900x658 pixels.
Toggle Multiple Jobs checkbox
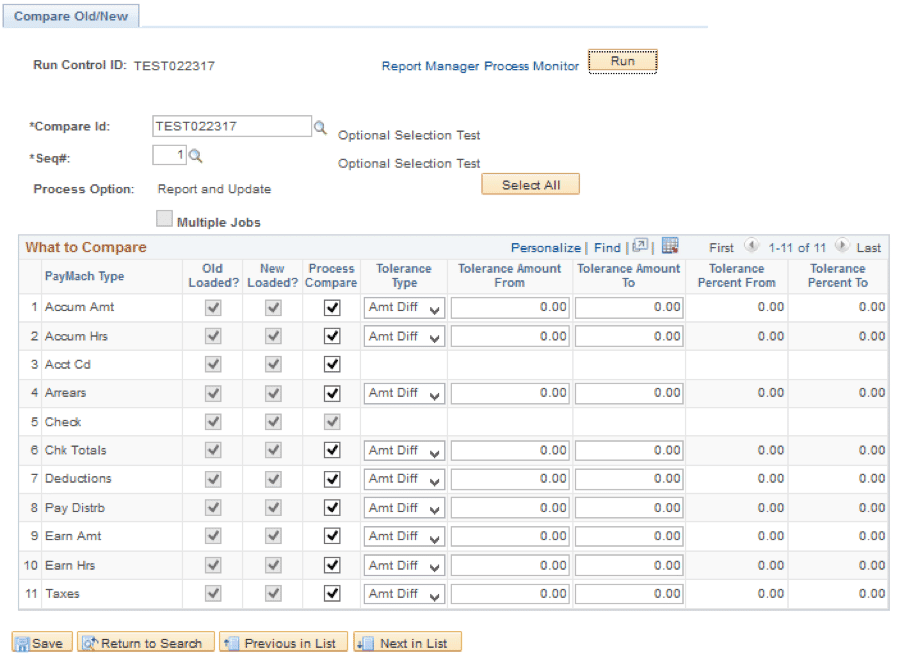coord(164,219)
